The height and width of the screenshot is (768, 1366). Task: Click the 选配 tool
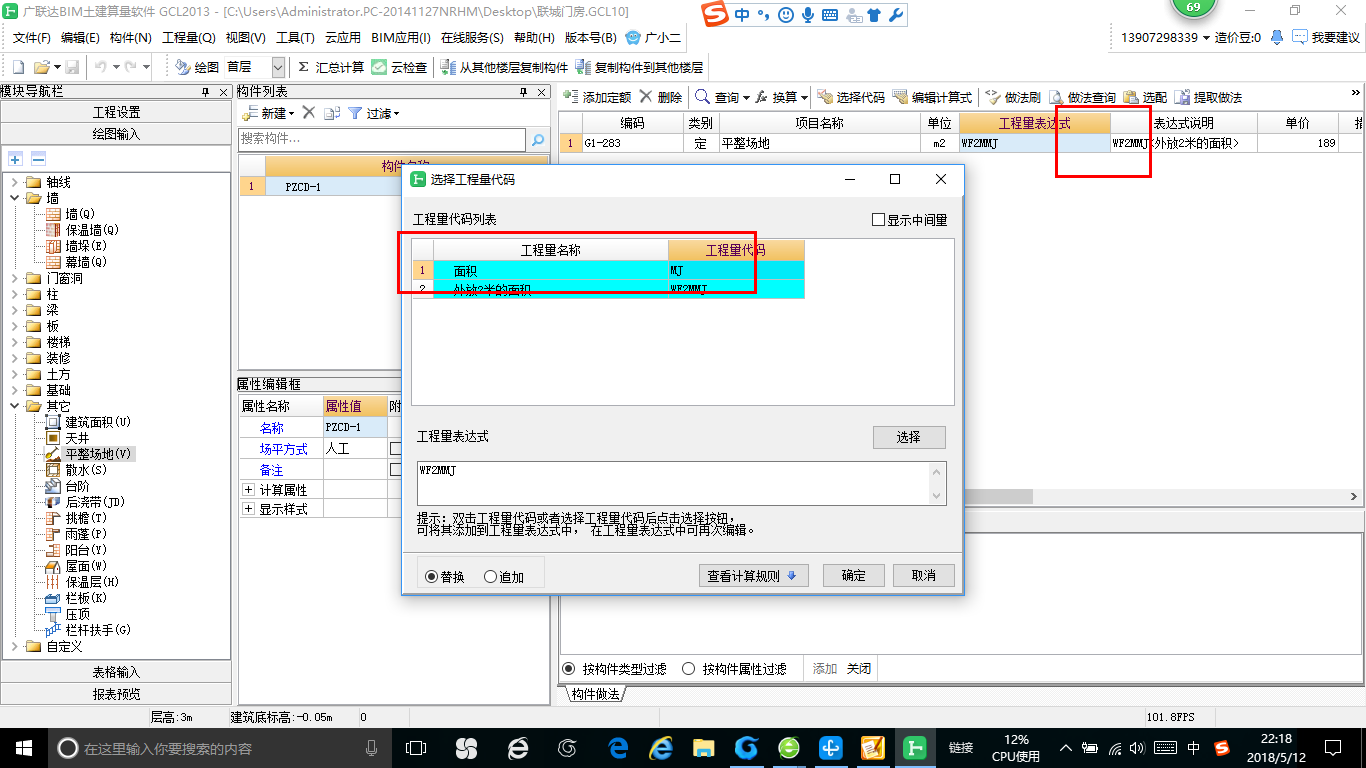click(1145, 97)
